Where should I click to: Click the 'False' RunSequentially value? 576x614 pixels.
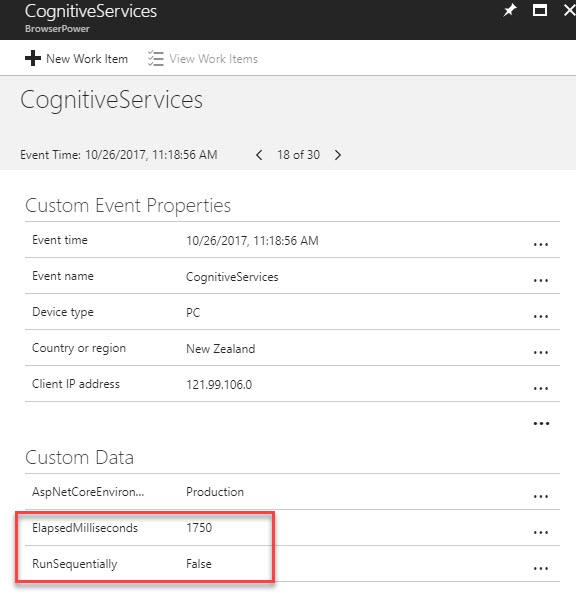click(199, 564)
